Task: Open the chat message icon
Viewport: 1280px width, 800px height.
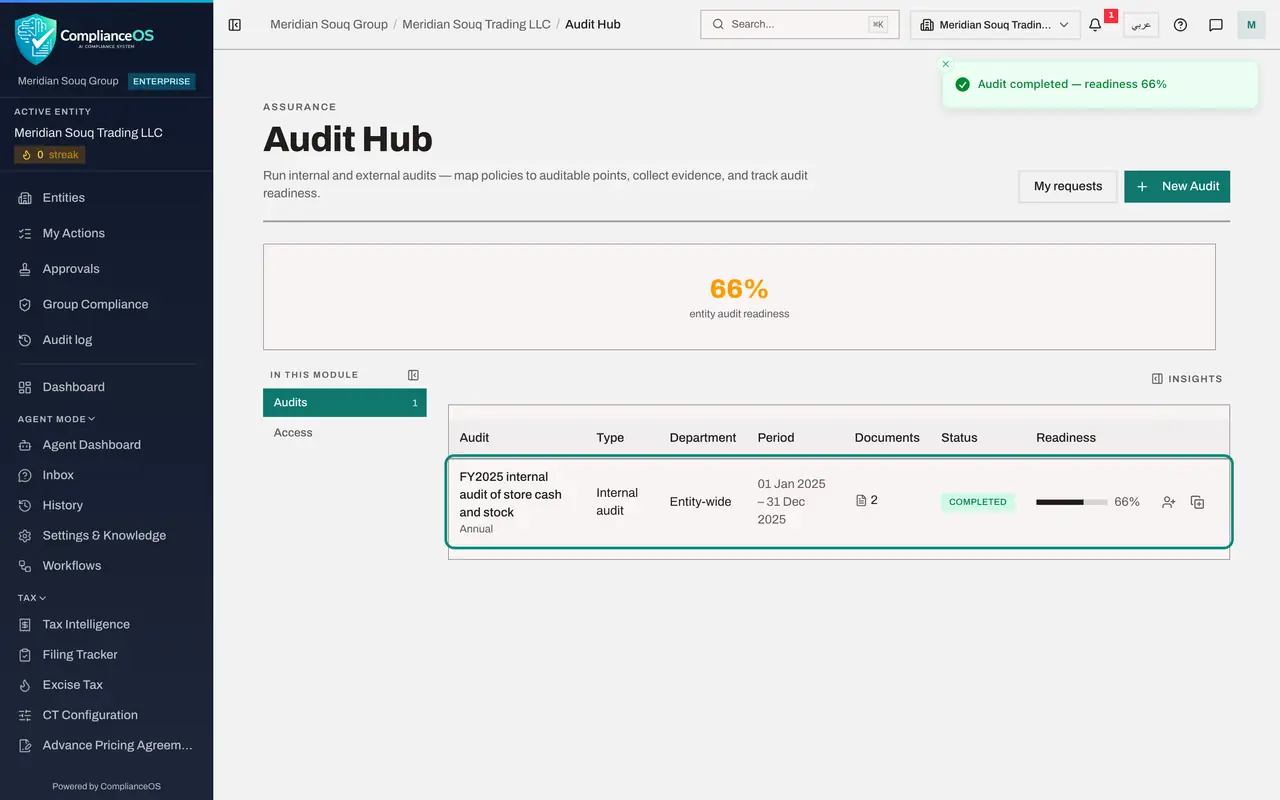Action: click(1216, 25)
